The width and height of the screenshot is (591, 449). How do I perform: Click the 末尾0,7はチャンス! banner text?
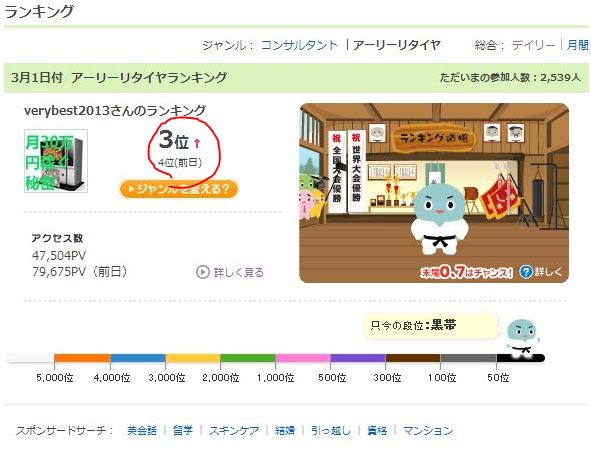(467, 272)
